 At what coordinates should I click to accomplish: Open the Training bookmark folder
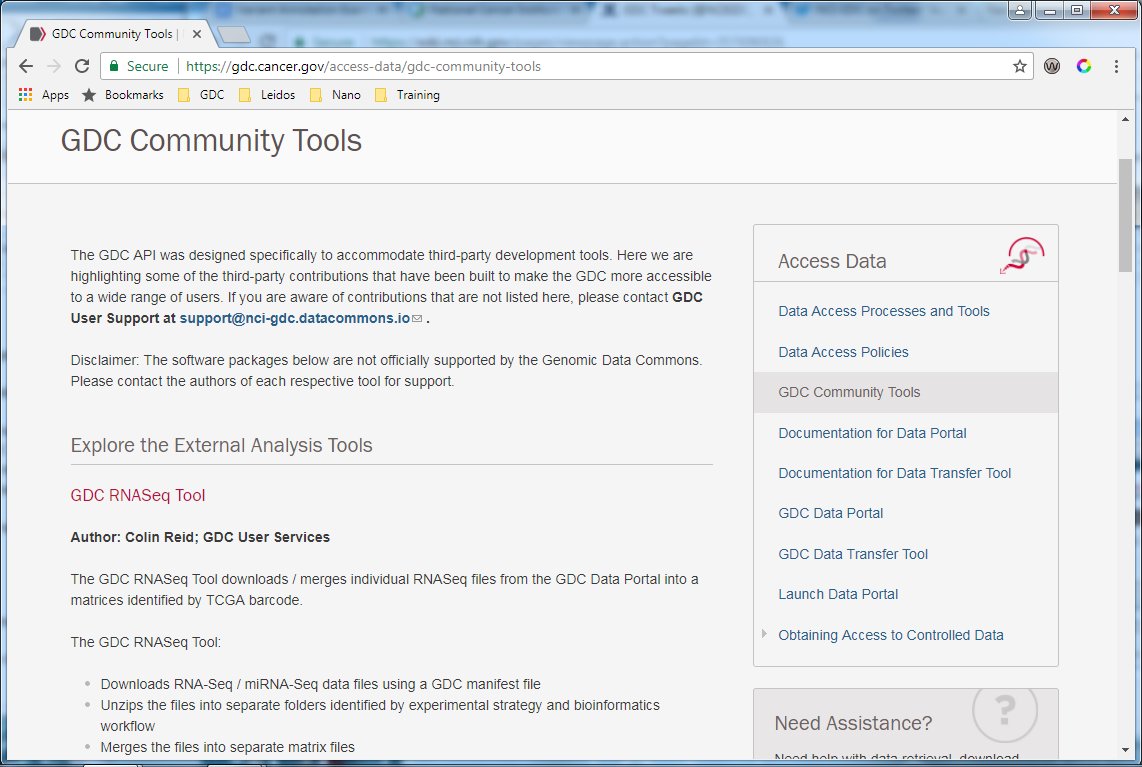(408, 95)
